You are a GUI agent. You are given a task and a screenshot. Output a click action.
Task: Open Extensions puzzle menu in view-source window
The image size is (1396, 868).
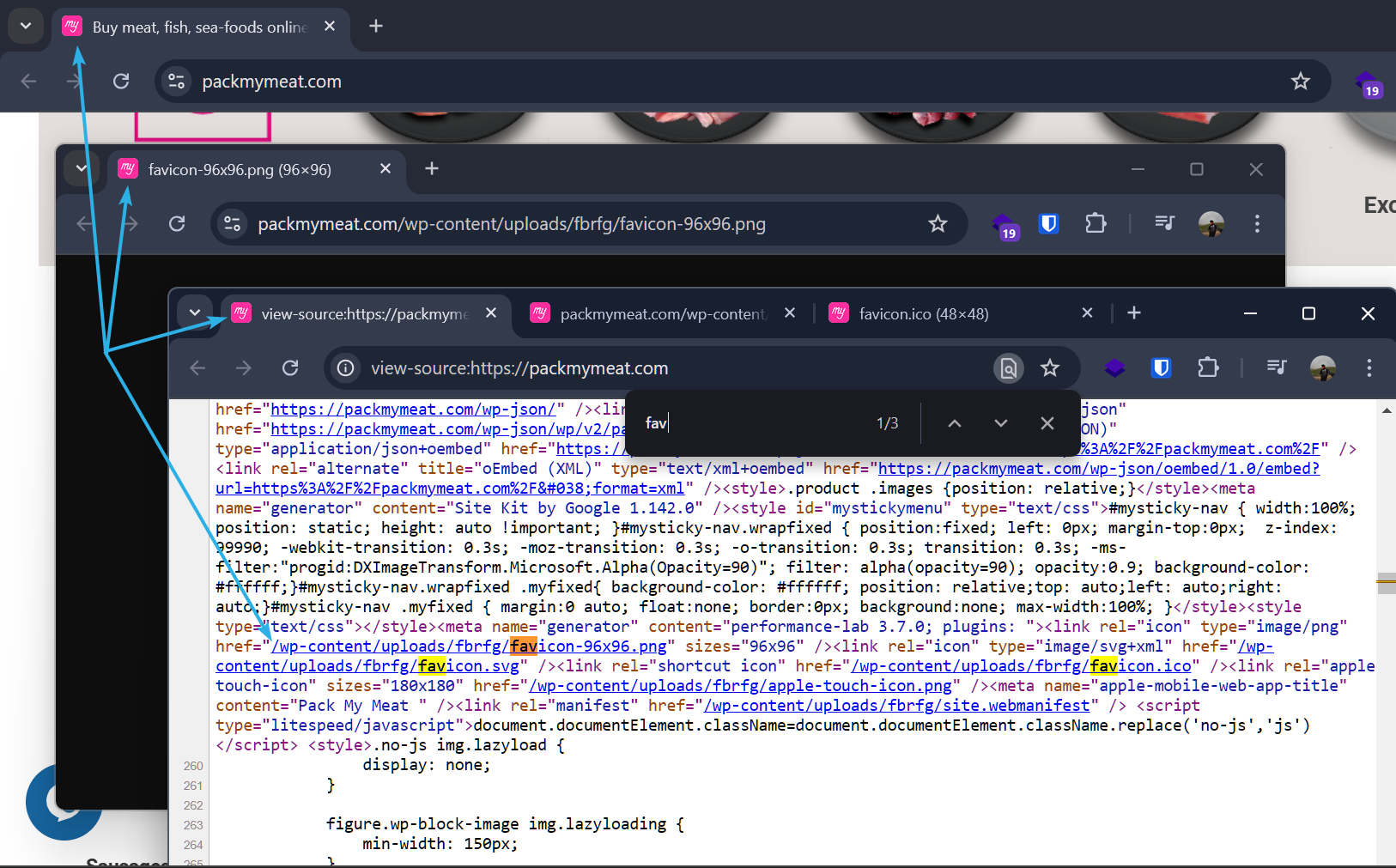[1208, 367]
